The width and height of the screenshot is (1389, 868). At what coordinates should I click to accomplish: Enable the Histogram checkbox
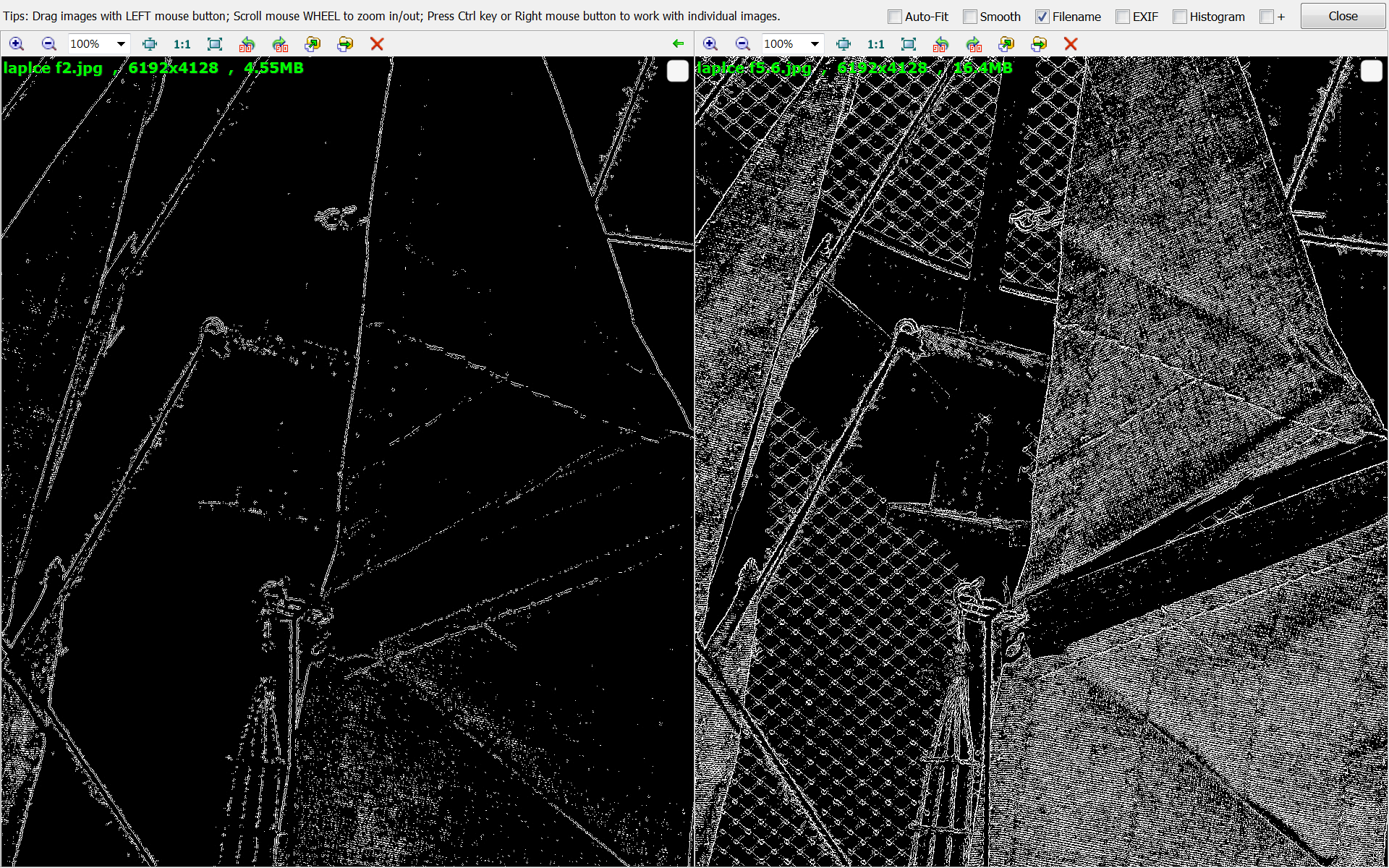point(1180,17)
